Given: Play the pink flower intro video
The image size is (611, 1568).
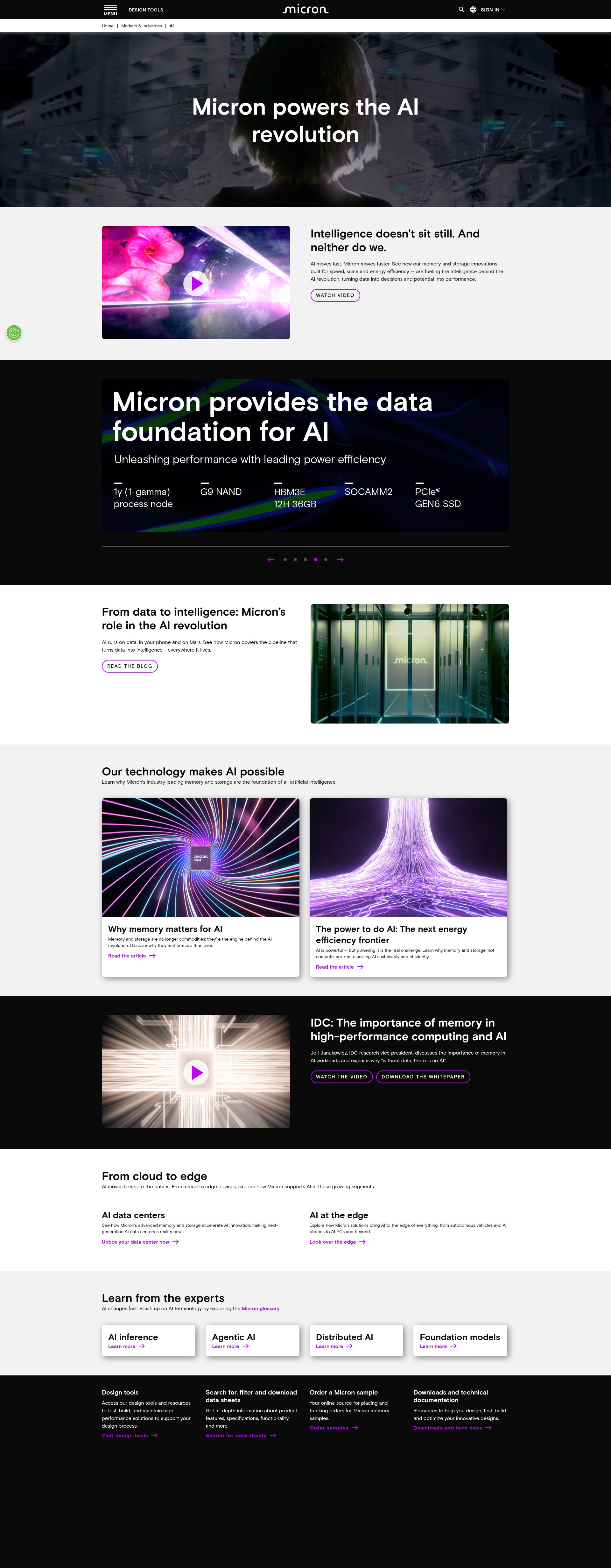Looking at the screenshot, I should [196, 283].
